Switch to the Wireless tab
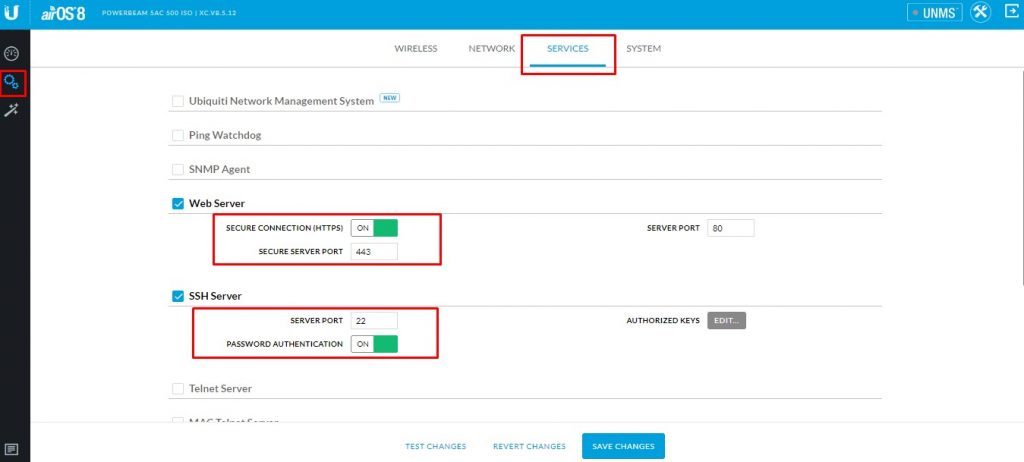This screenshot has height=462, width=1024. pos(415,49)
